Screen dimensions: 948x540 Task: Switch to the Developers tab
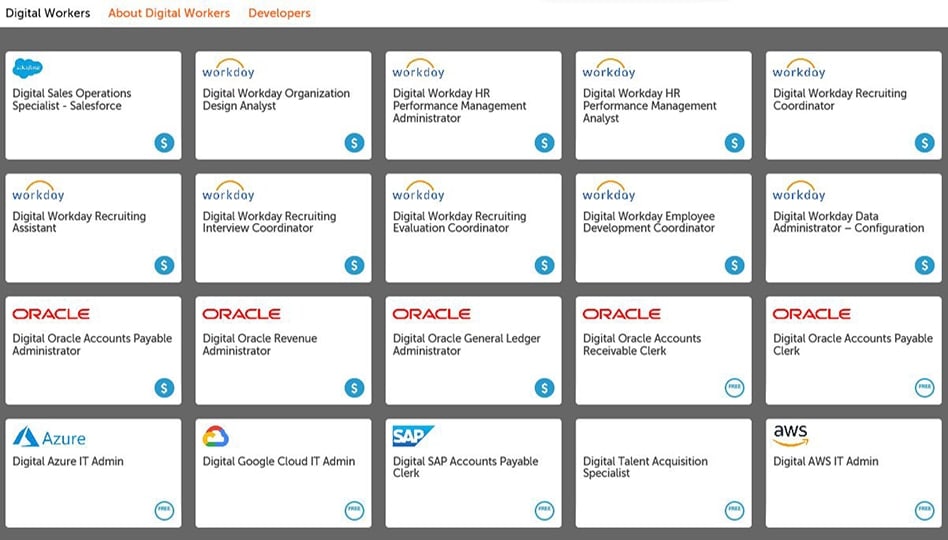279,13
